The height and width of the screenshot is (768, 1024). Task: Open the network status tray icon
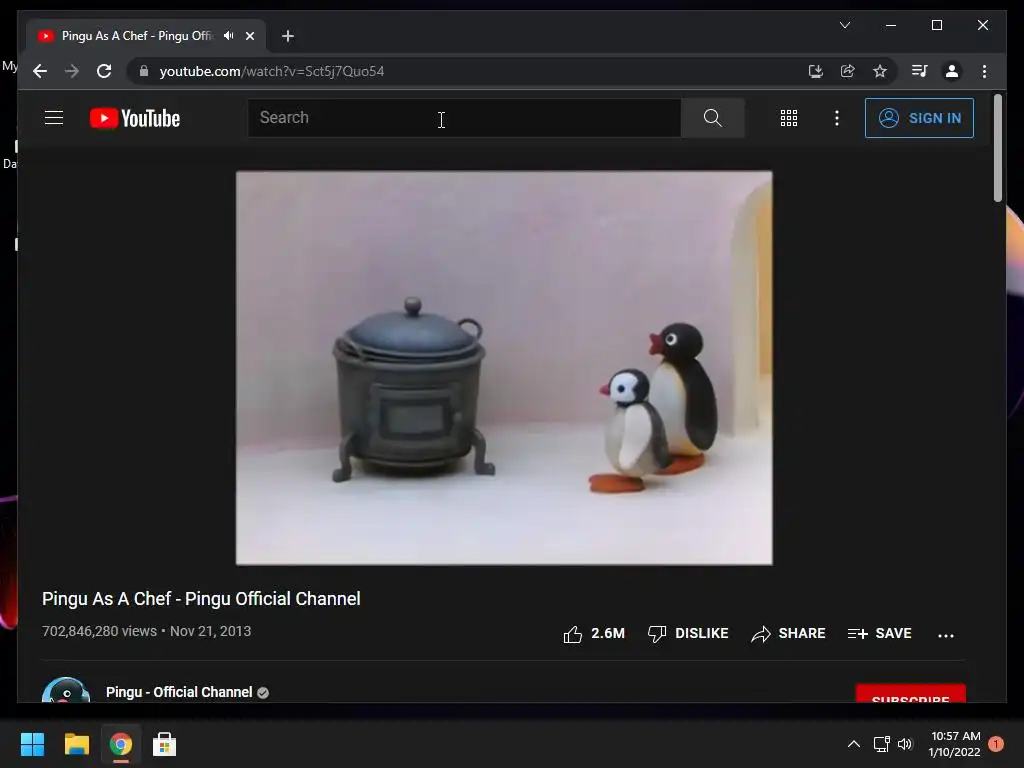(882, 744)
